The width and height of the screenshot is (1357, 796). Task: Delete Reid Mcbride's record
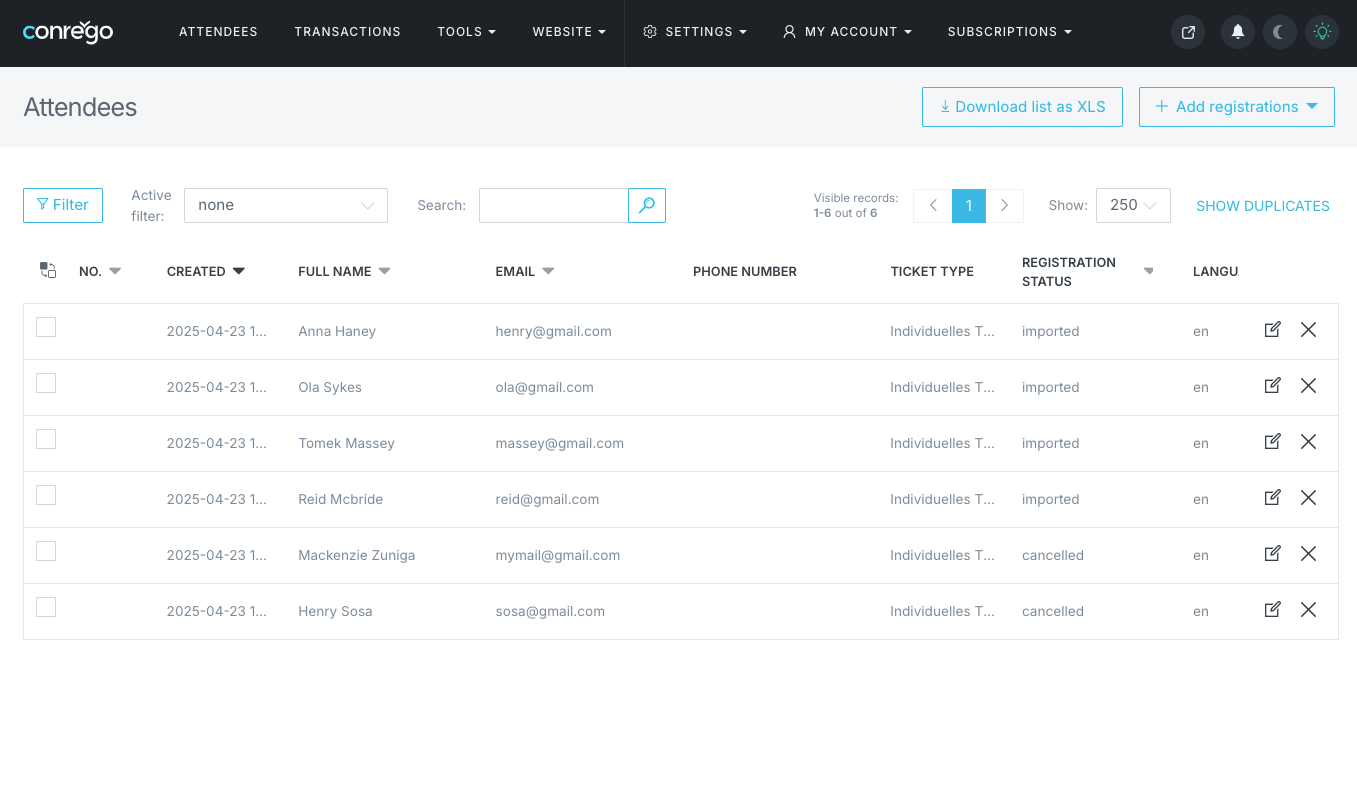(x=1308, y=498)
